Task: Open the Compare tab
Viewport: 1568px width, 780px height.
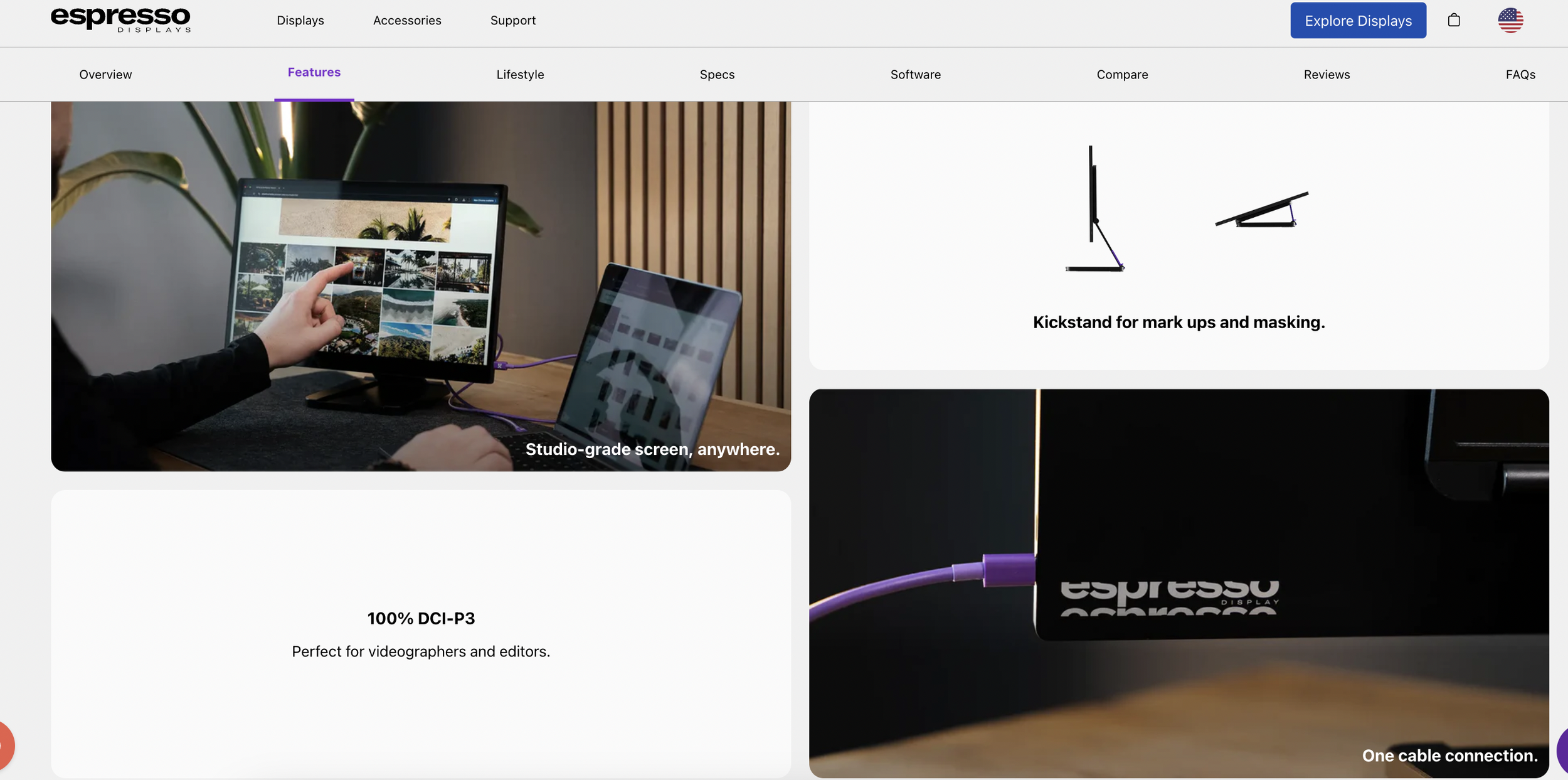Action: (x=1122, y=74)
